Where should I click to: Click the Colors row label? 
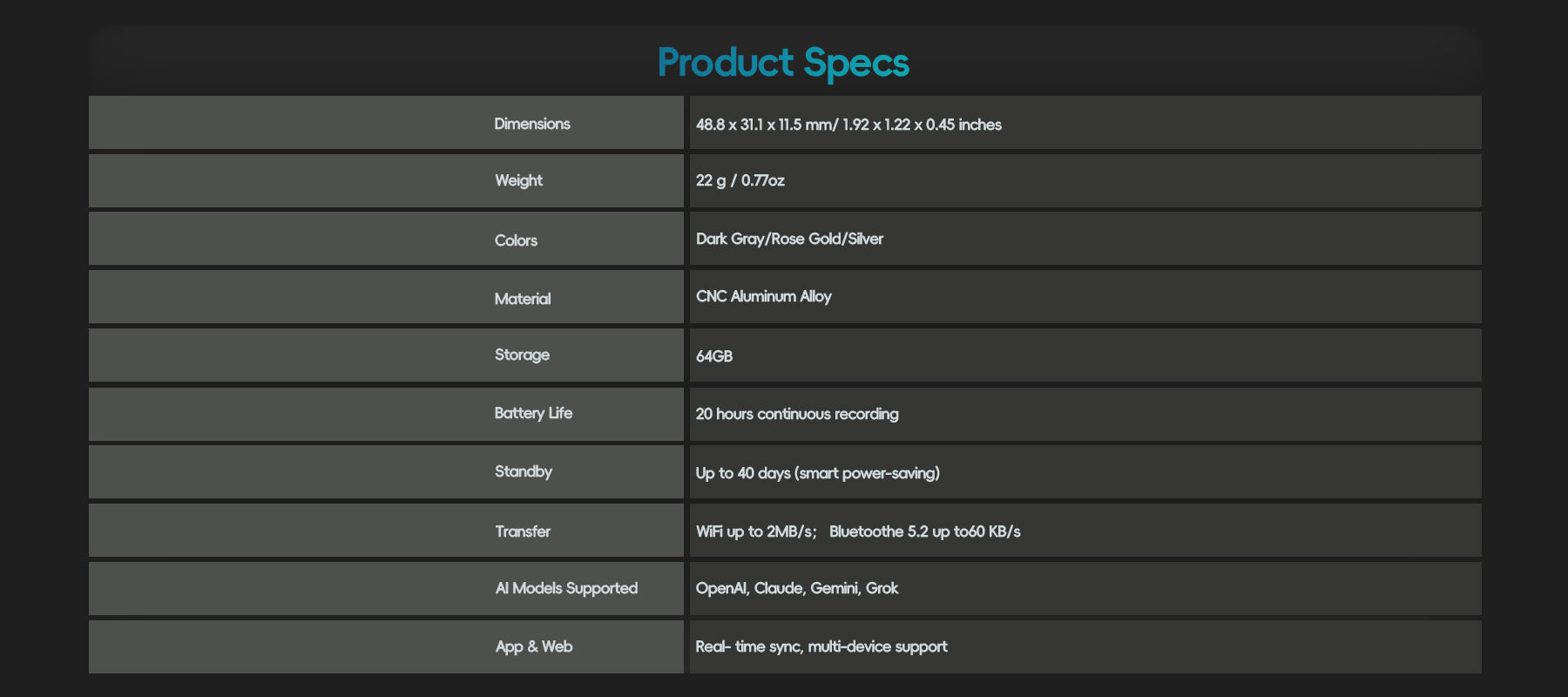516,240
